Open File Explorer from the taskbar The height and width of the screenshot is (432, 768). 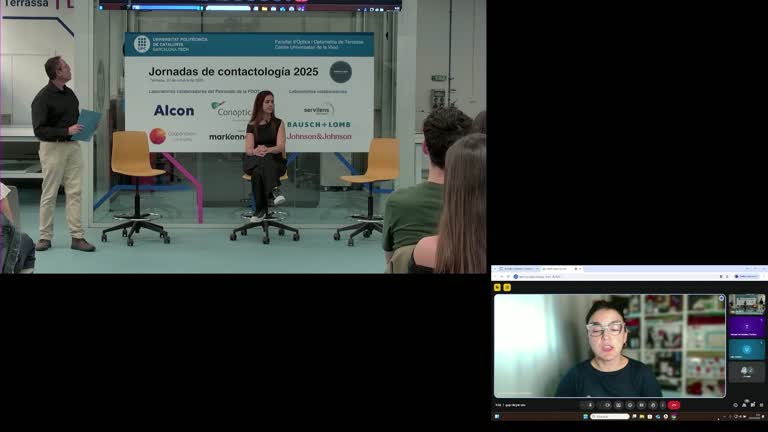pos(642,417)
